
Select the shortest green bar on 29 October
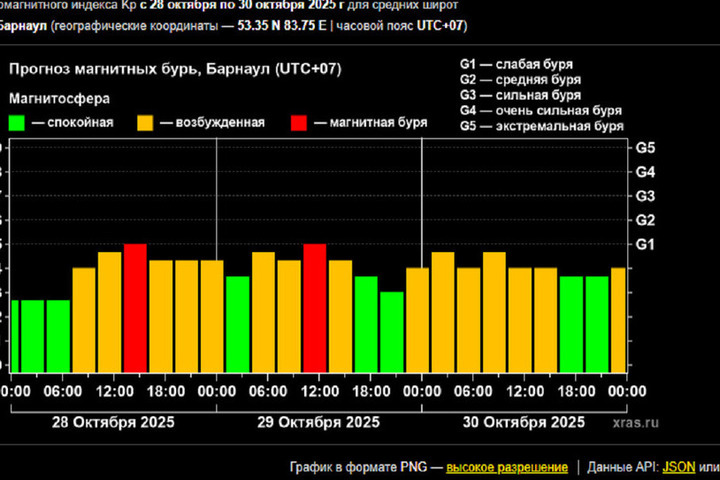point(391,332)
